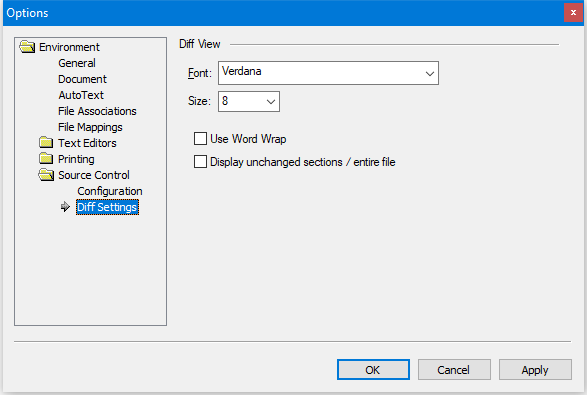The height and width of the screenshot is (395, 587).
Task: Check Display unchanged sections / entire file
Action: [200, 162]
